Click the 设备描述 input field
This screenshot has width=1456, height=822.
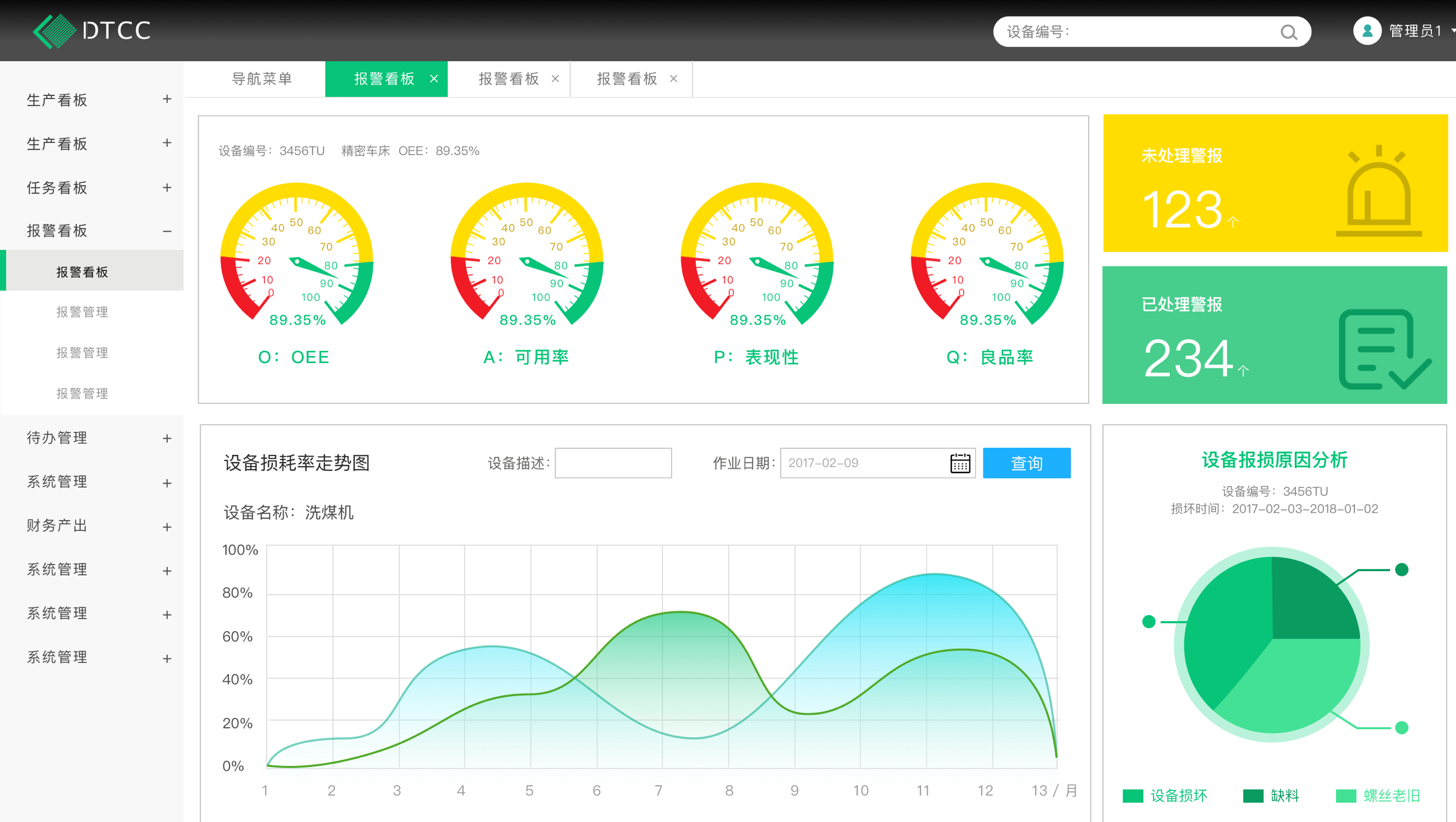pos(613,463)
